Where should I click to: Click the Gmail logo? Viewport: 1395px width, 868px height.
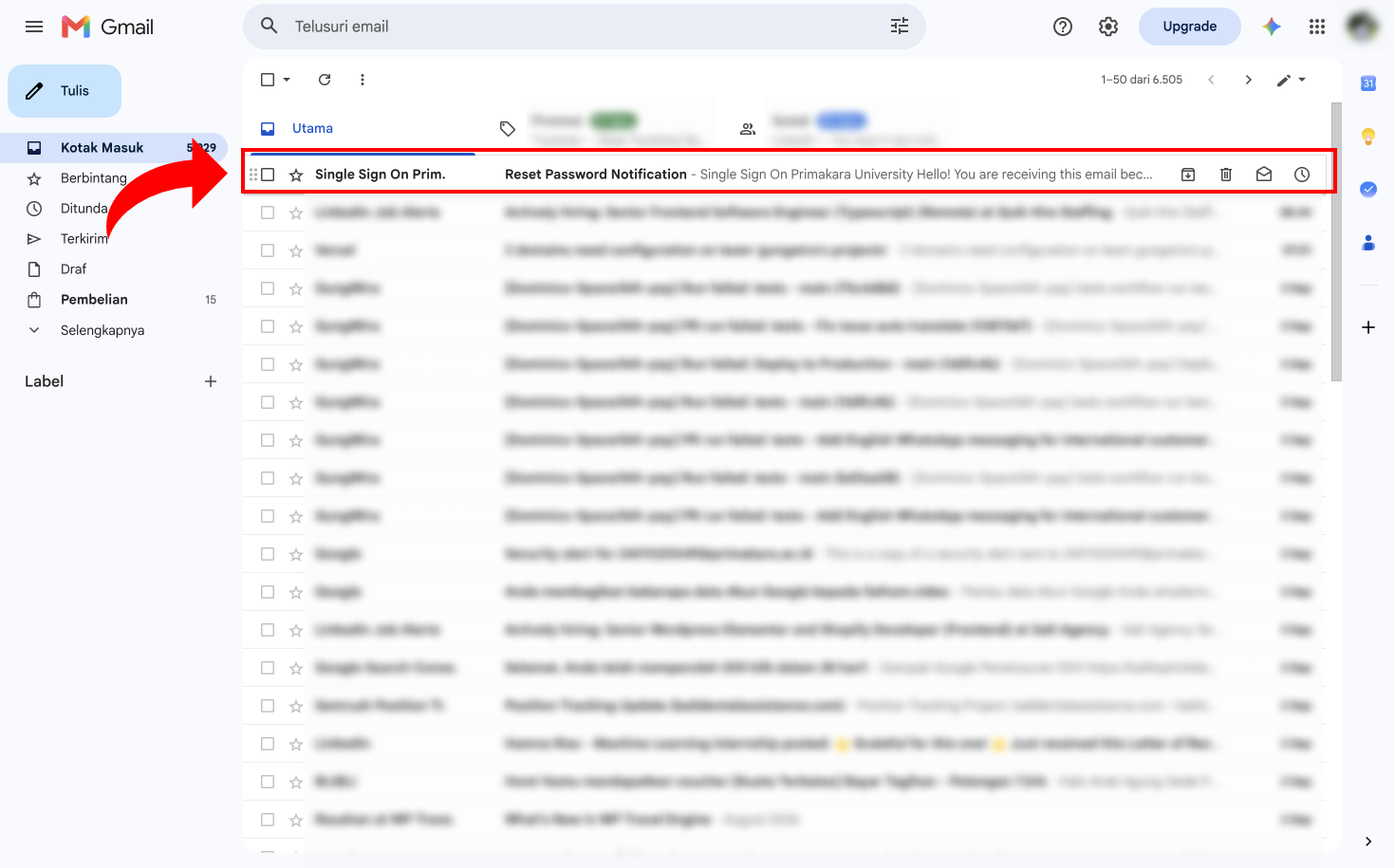pos(107,27)
